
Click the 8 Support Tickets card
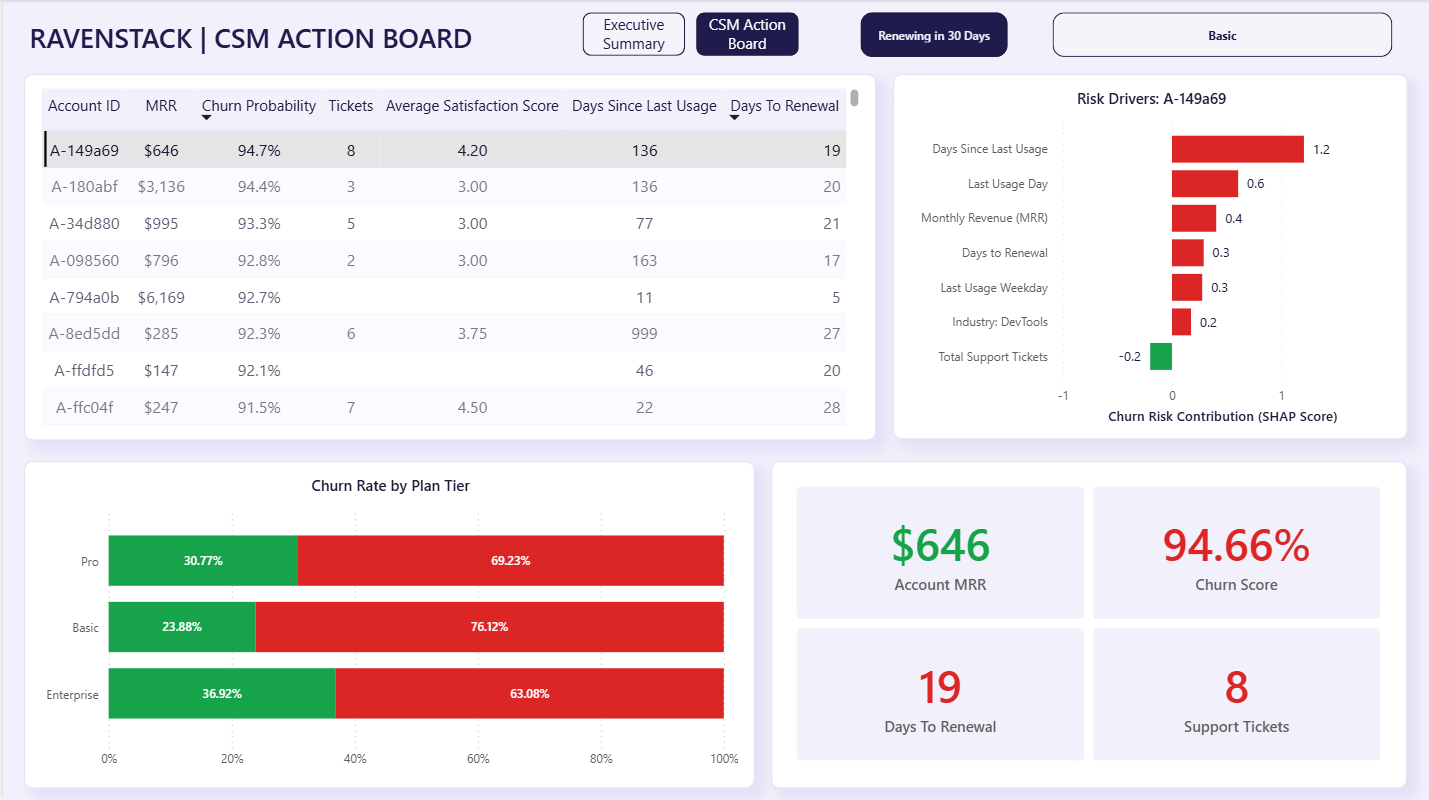click(1236, 694)
